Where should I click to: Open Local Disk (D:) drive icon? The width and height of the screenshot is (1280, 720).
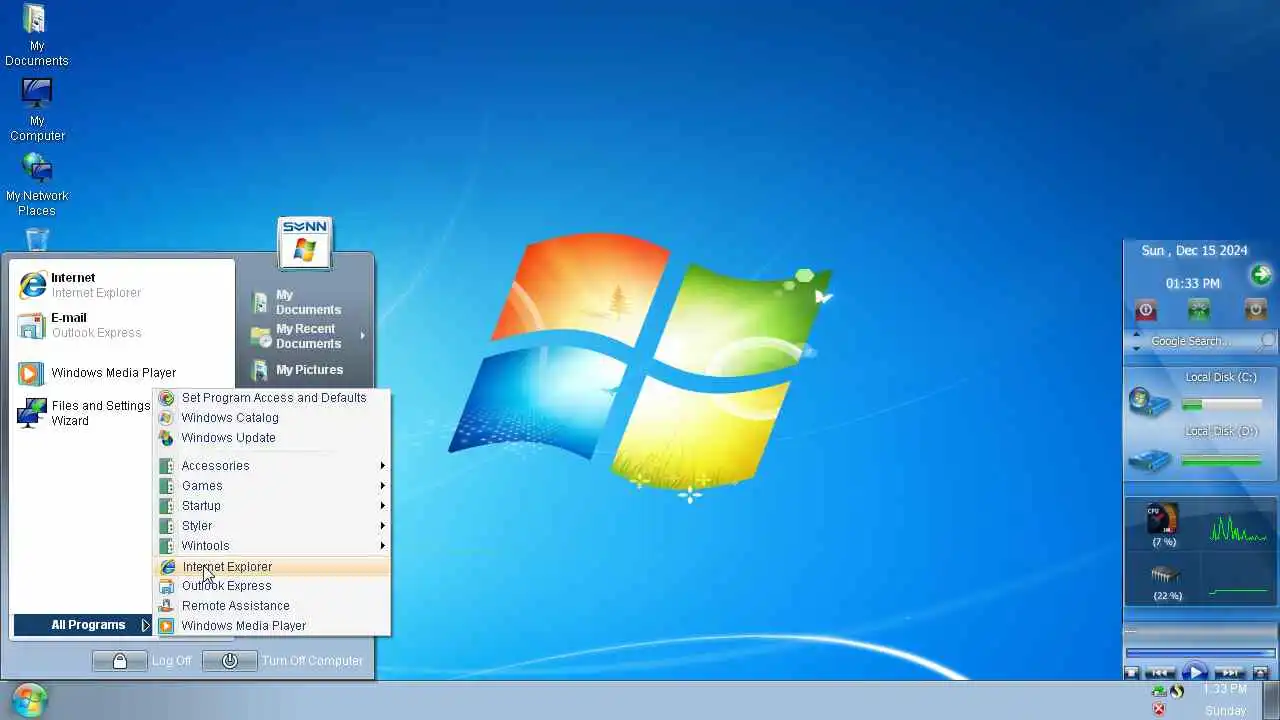pos(1150,460)
